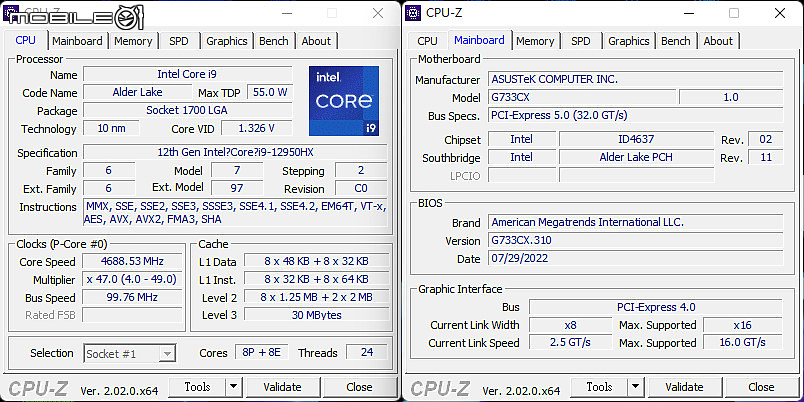Viewport: 804px width, 402px height.
Task: Click Validate button in right window
Action: click(685, 387)
